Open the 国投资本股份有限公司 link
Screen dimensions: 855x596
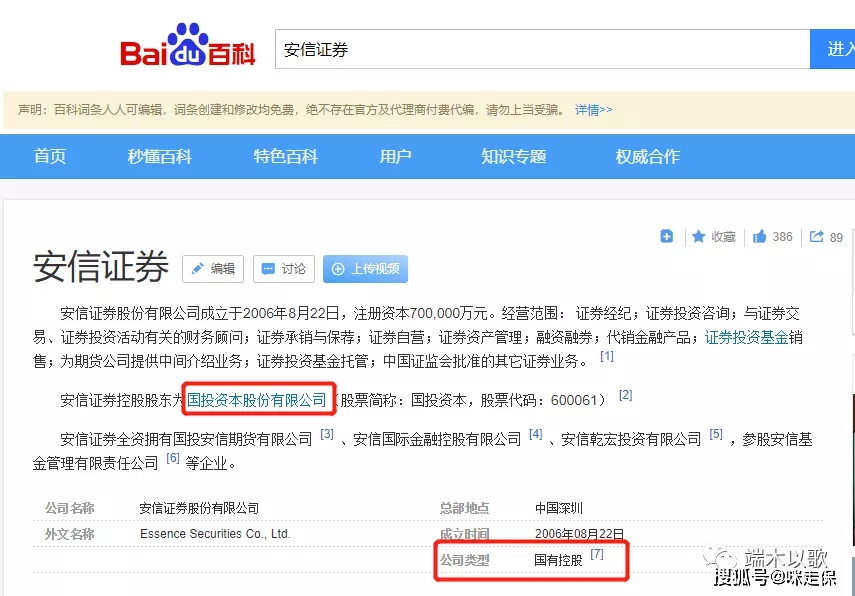pos(256,400)
